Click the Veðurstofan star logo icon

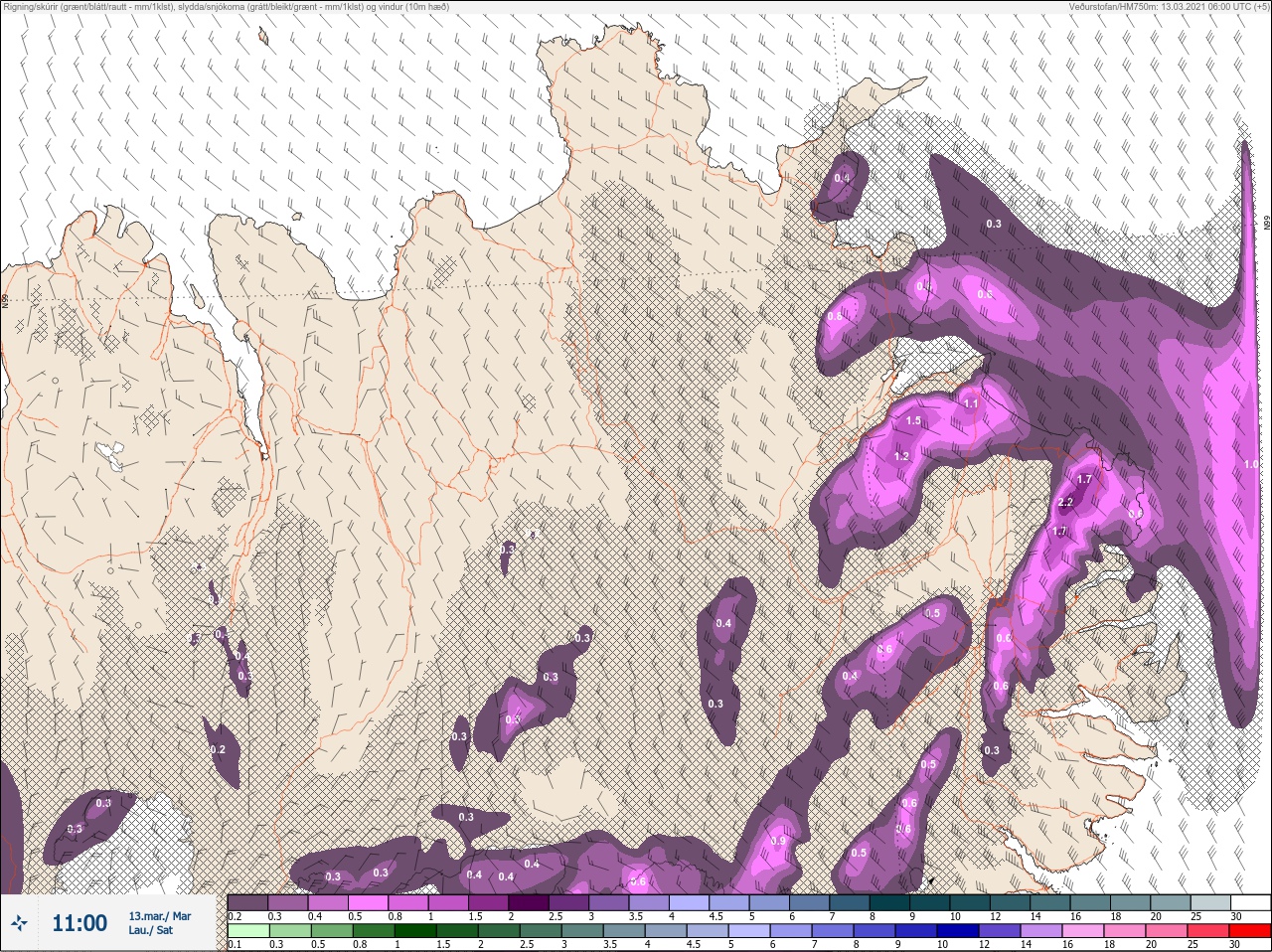(x=20, y=924)
